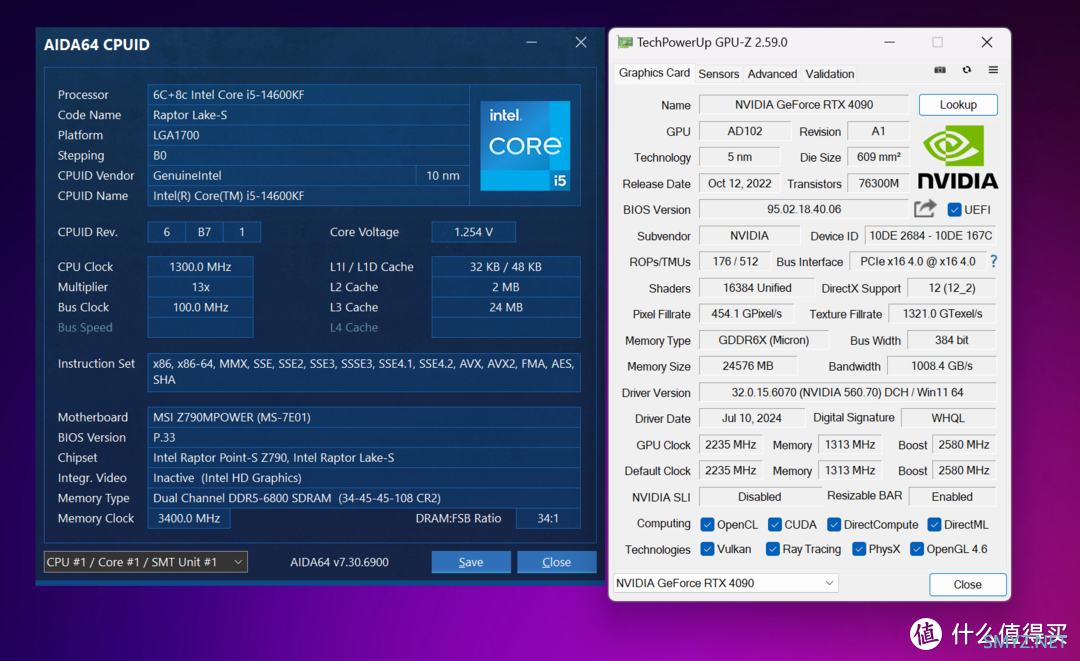1080x661 pixels.
Task: Click the DRAM:FSB Ratio value 34:1
Action: click(x=548, y=518)
